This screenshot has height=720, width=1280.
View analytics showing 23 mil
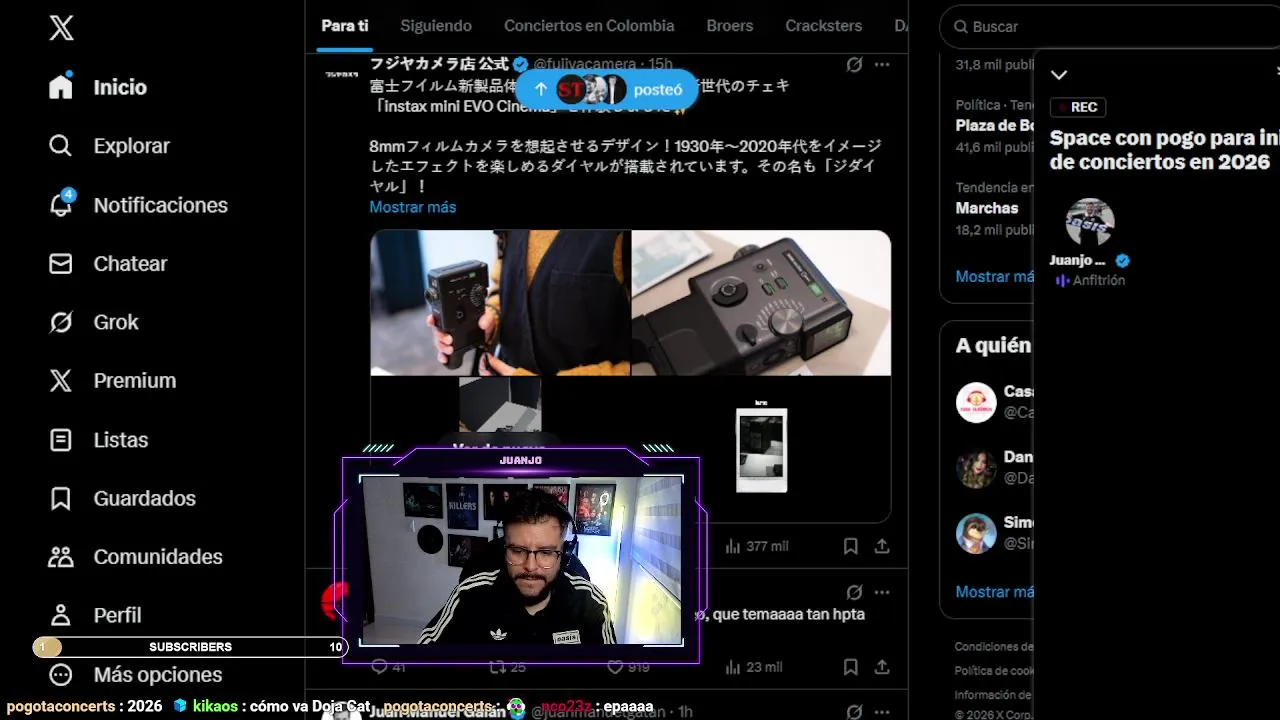[x=754, y=667]
